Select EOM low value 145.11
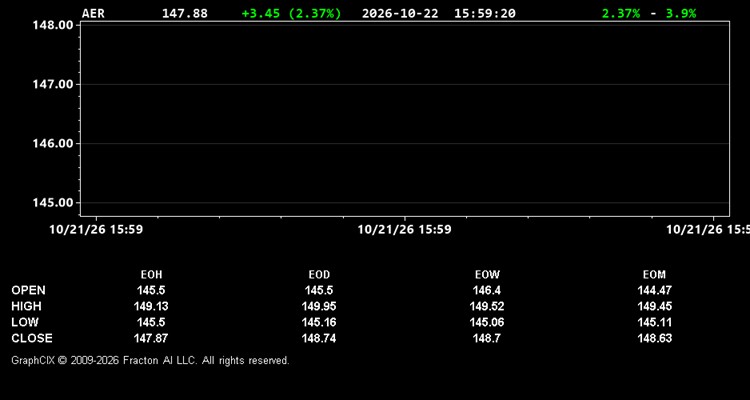 tap(654, 322)
